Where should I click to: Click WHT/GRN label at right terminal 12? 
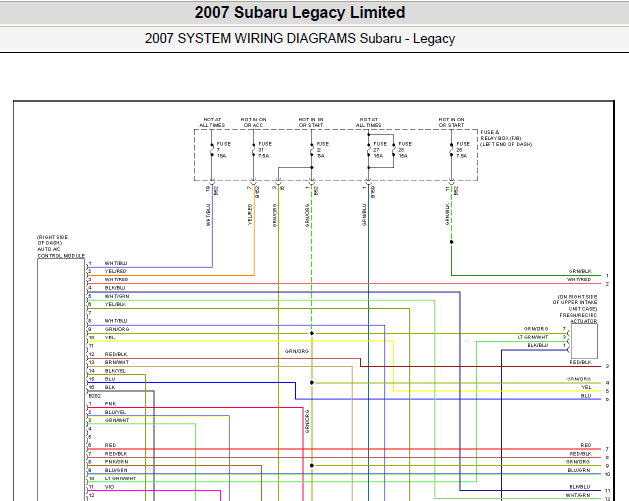click(x=578, y=495)
